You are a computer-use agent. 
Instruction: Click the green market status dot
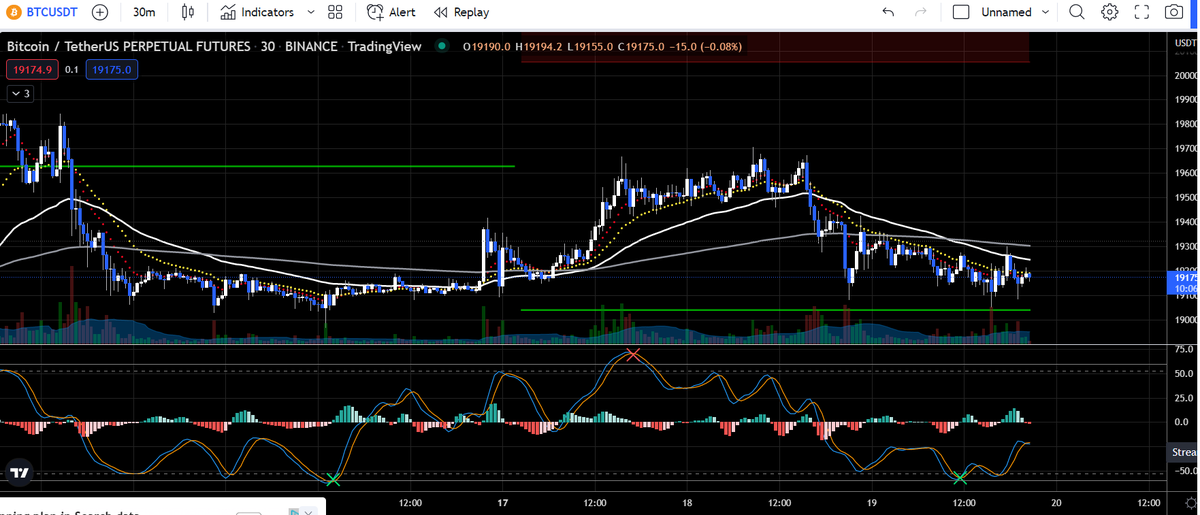442,45
